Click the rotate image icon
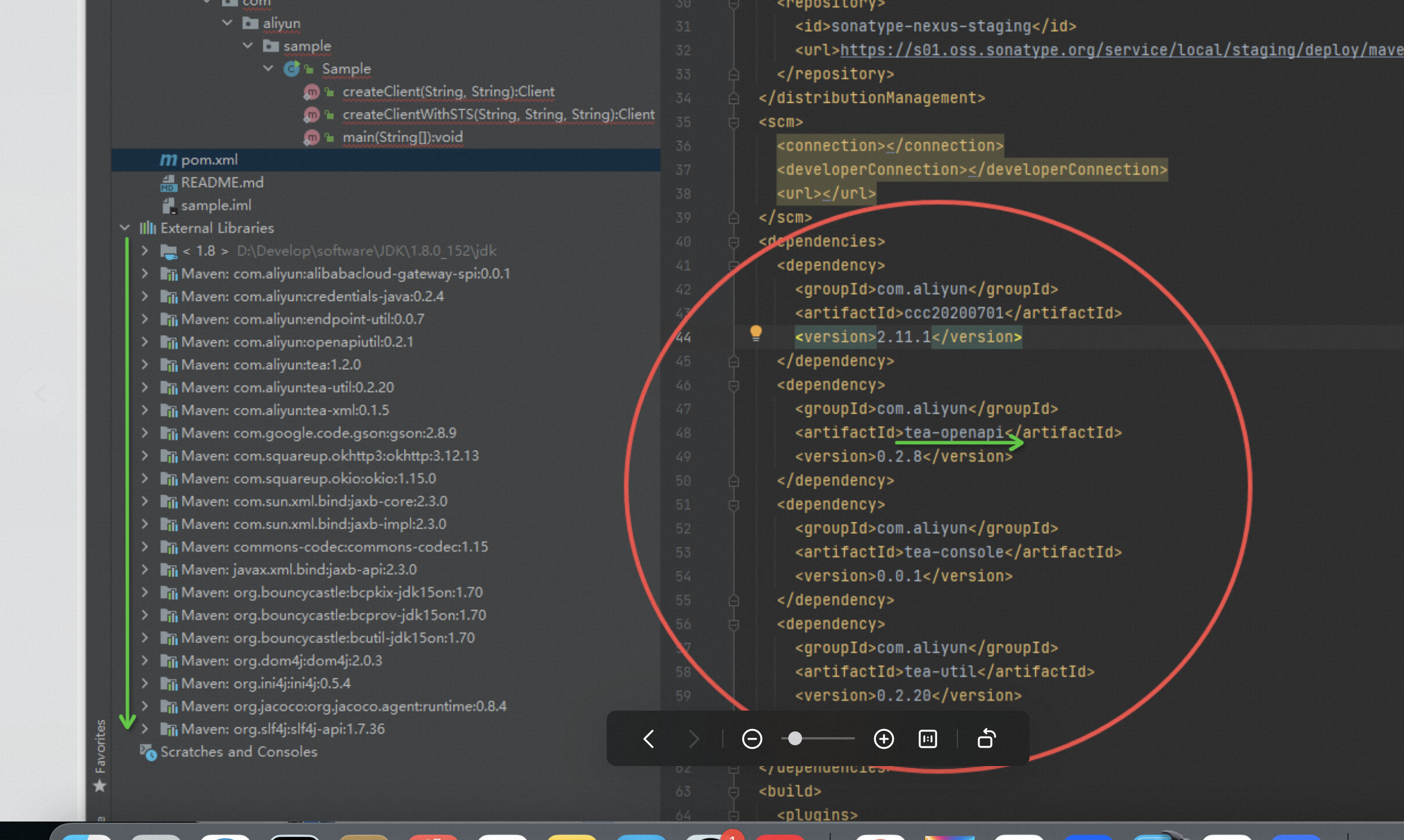The height and width of the screenshot is (840, 1404). click(986, 739)
